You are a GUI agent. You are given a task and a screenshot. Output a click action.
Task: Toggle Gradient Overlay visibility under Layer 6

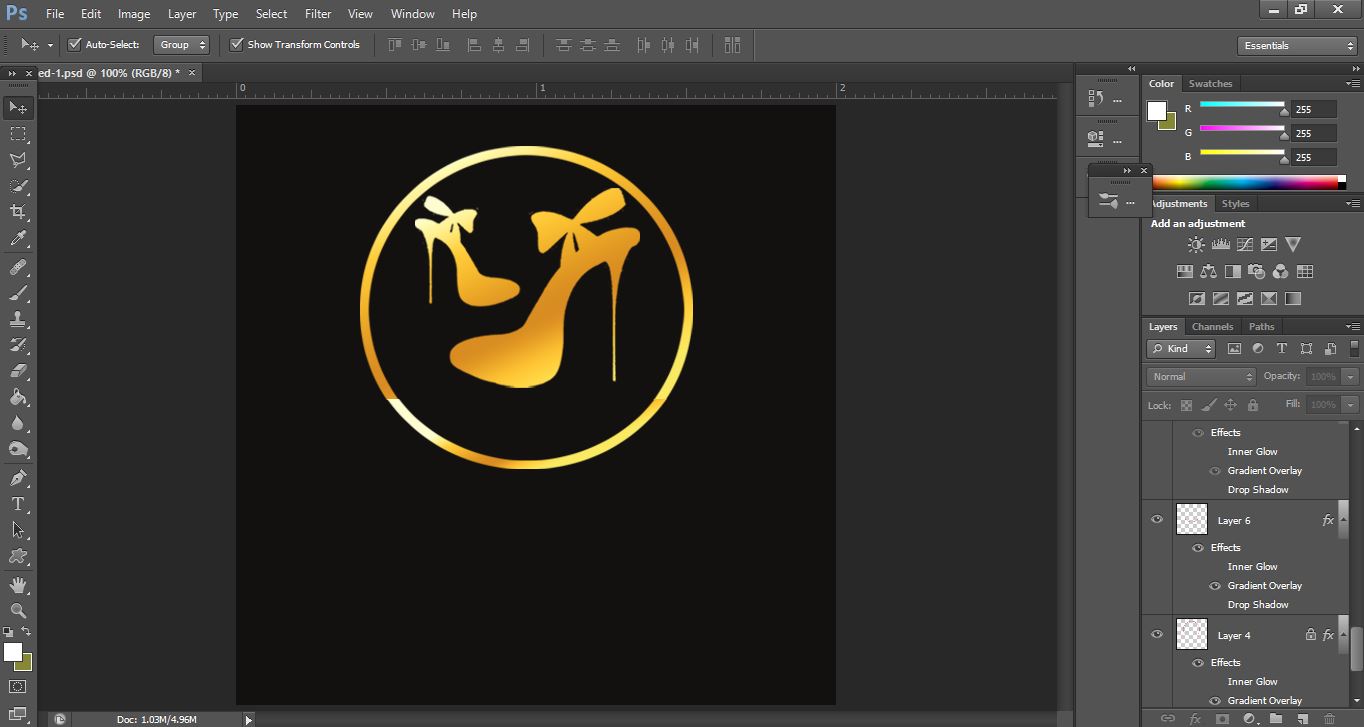point(1215,586)
